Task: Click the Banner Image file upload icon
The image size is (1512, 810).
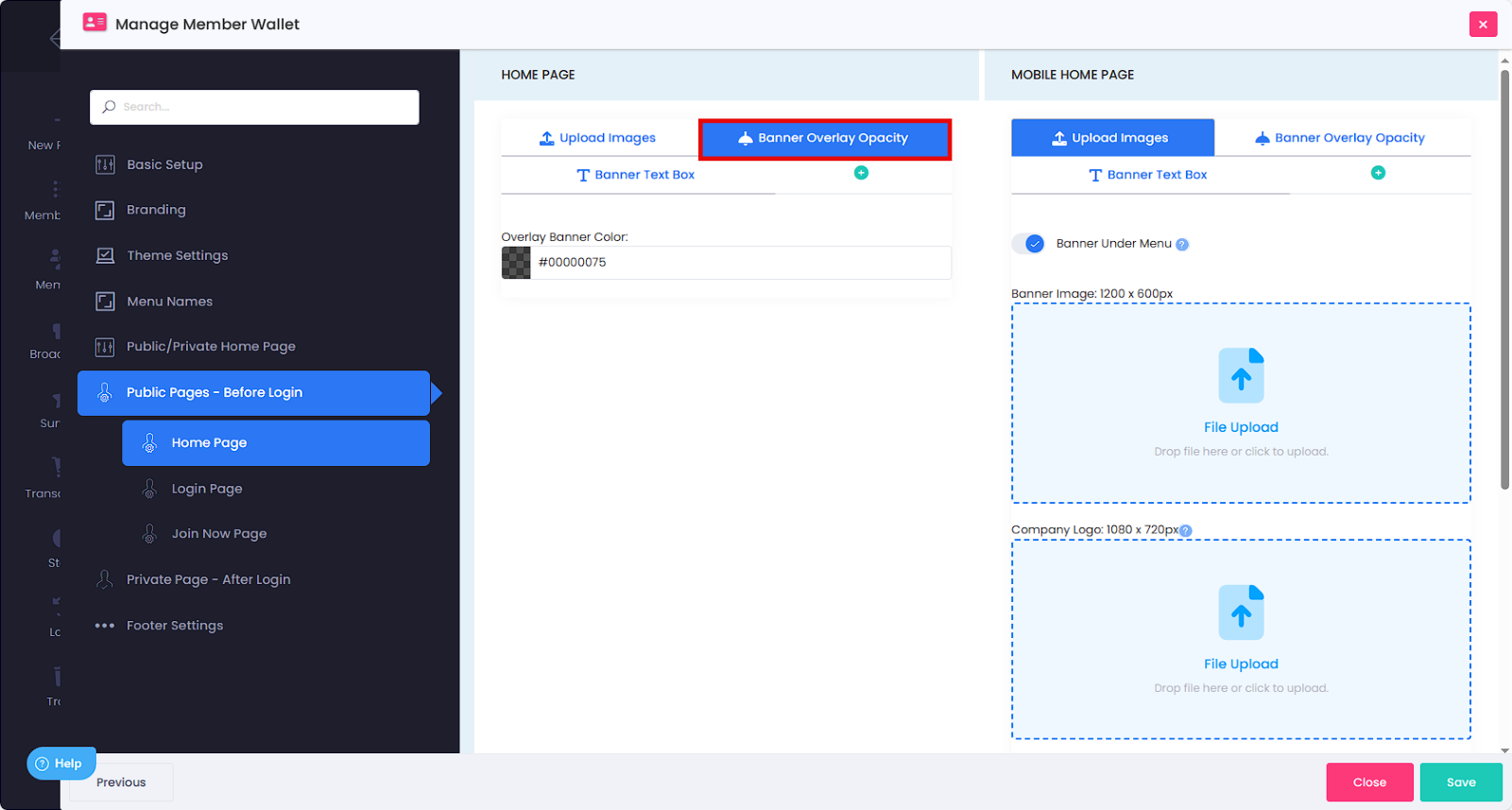Action: point(1241,375)
